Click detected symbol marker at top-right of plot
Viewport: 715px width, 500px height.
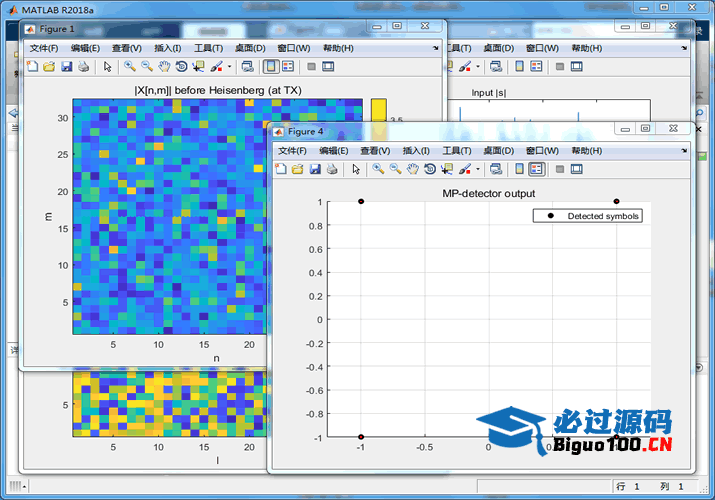tap(617, 201)
